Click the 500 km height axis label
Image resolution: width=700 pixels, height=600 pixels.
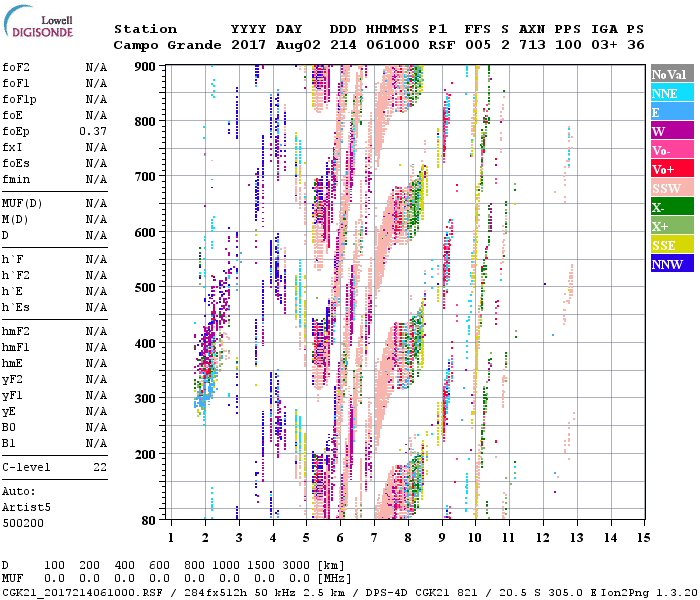click(145, 288)
